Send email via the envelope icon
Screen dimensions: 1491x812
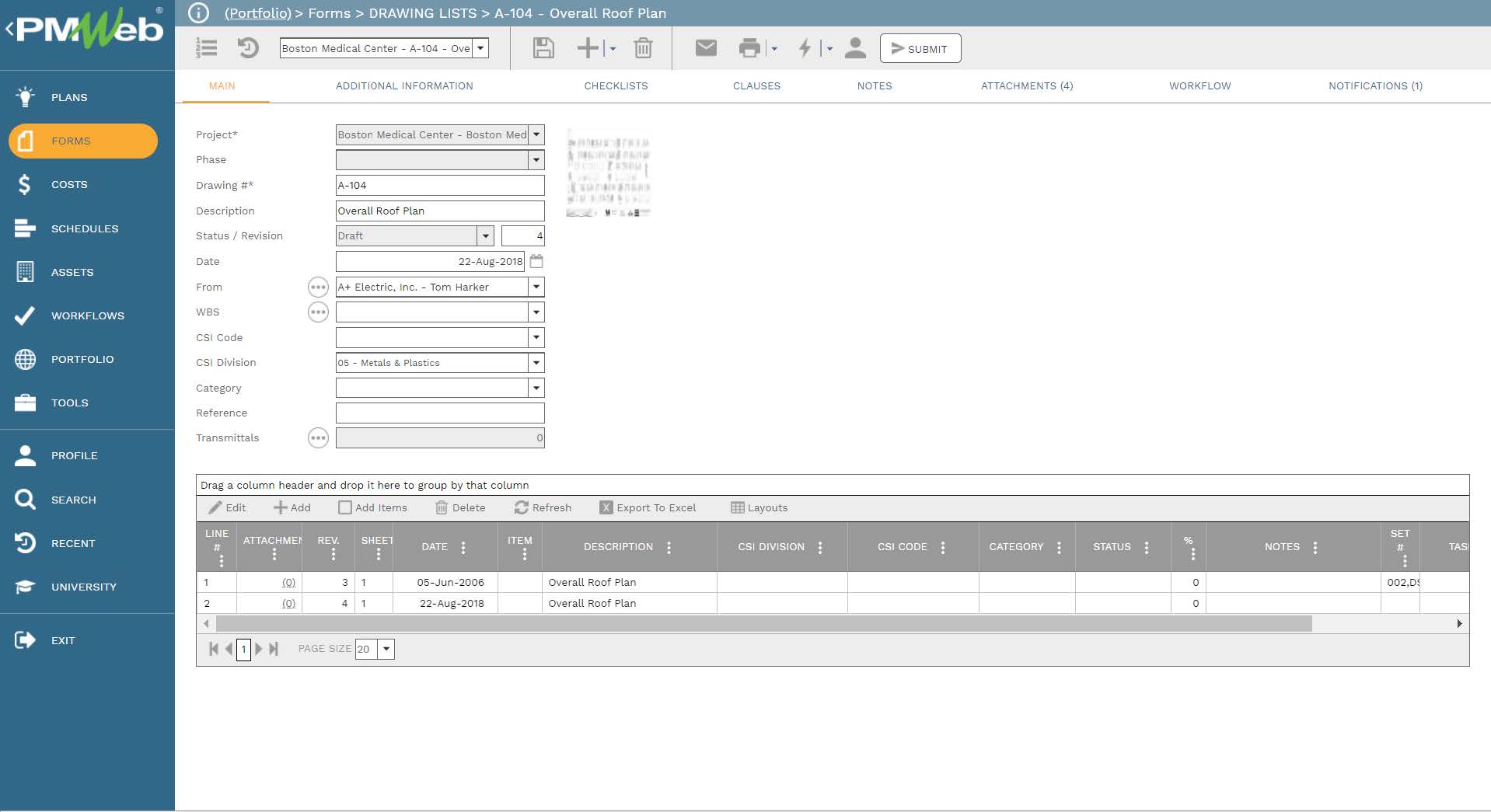tap(706, 48)
